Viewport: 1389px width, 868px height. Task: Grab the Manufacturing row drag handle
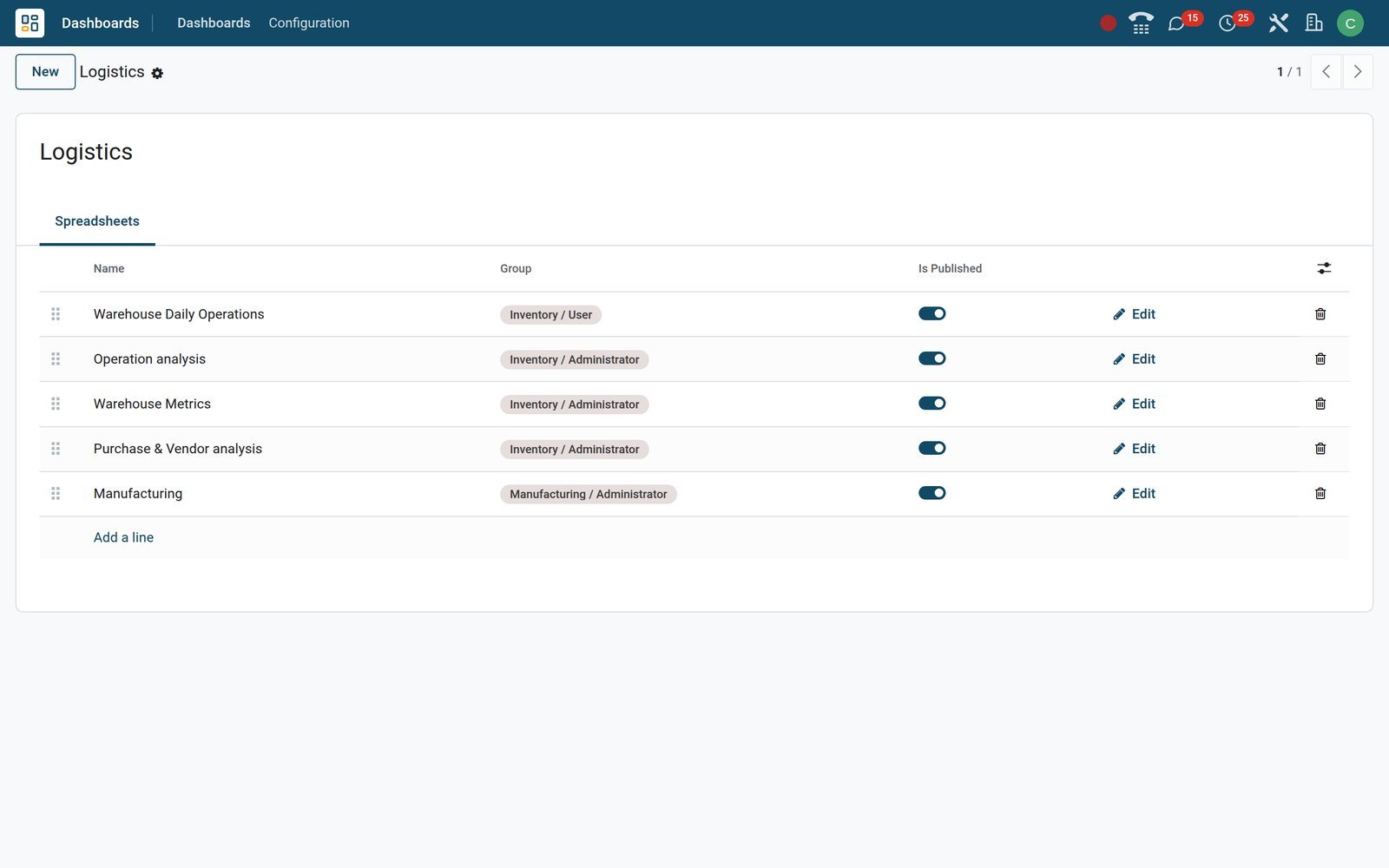coord(56,493)
